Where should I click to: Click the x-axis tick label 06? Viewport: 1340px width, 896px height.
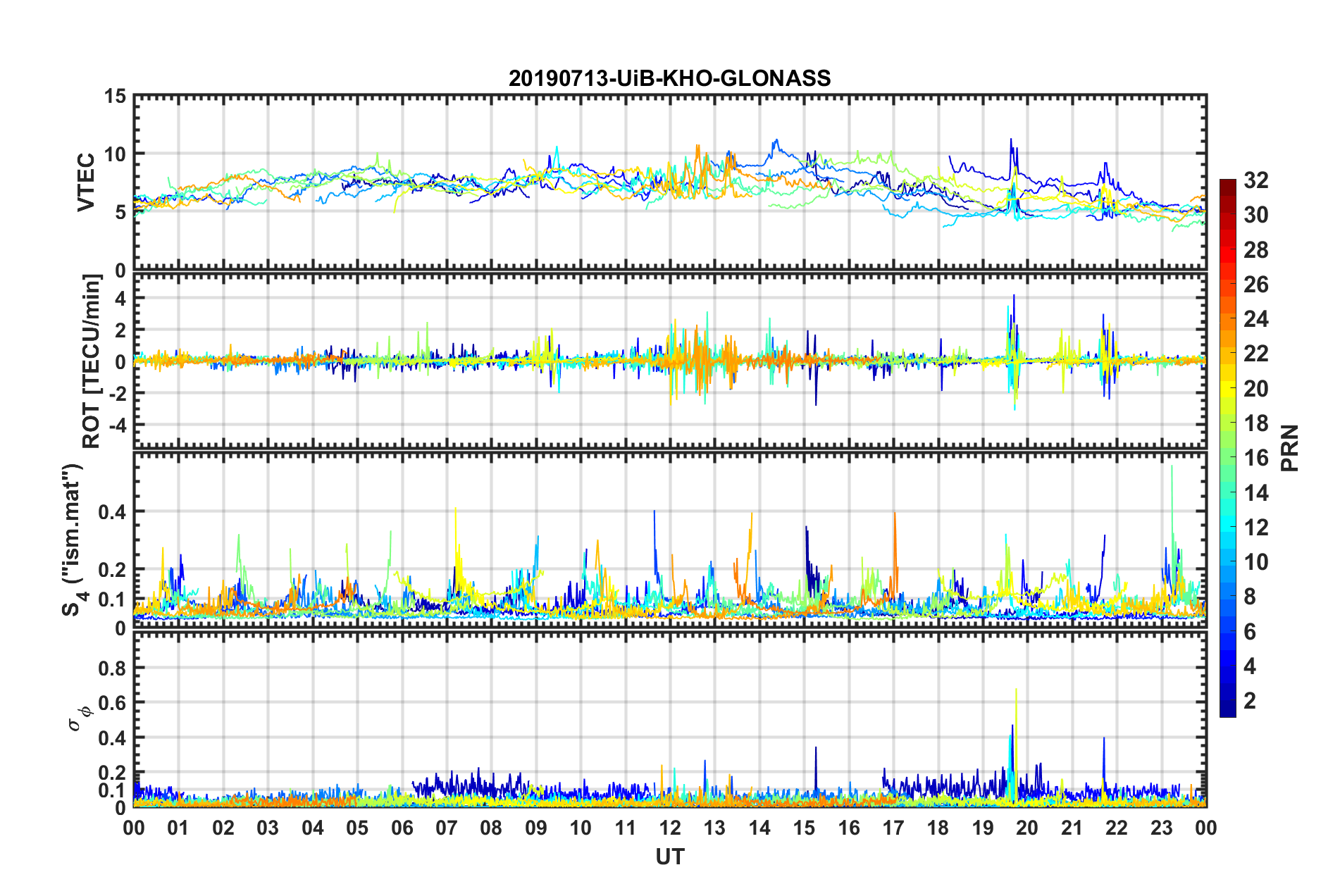pyautogui.click(x=402, y=828)
